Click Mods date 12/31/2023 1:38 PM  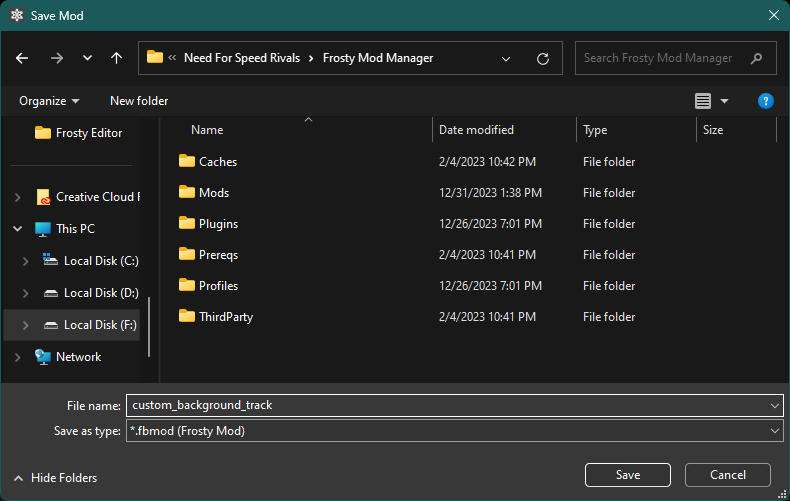click(490, 193)
